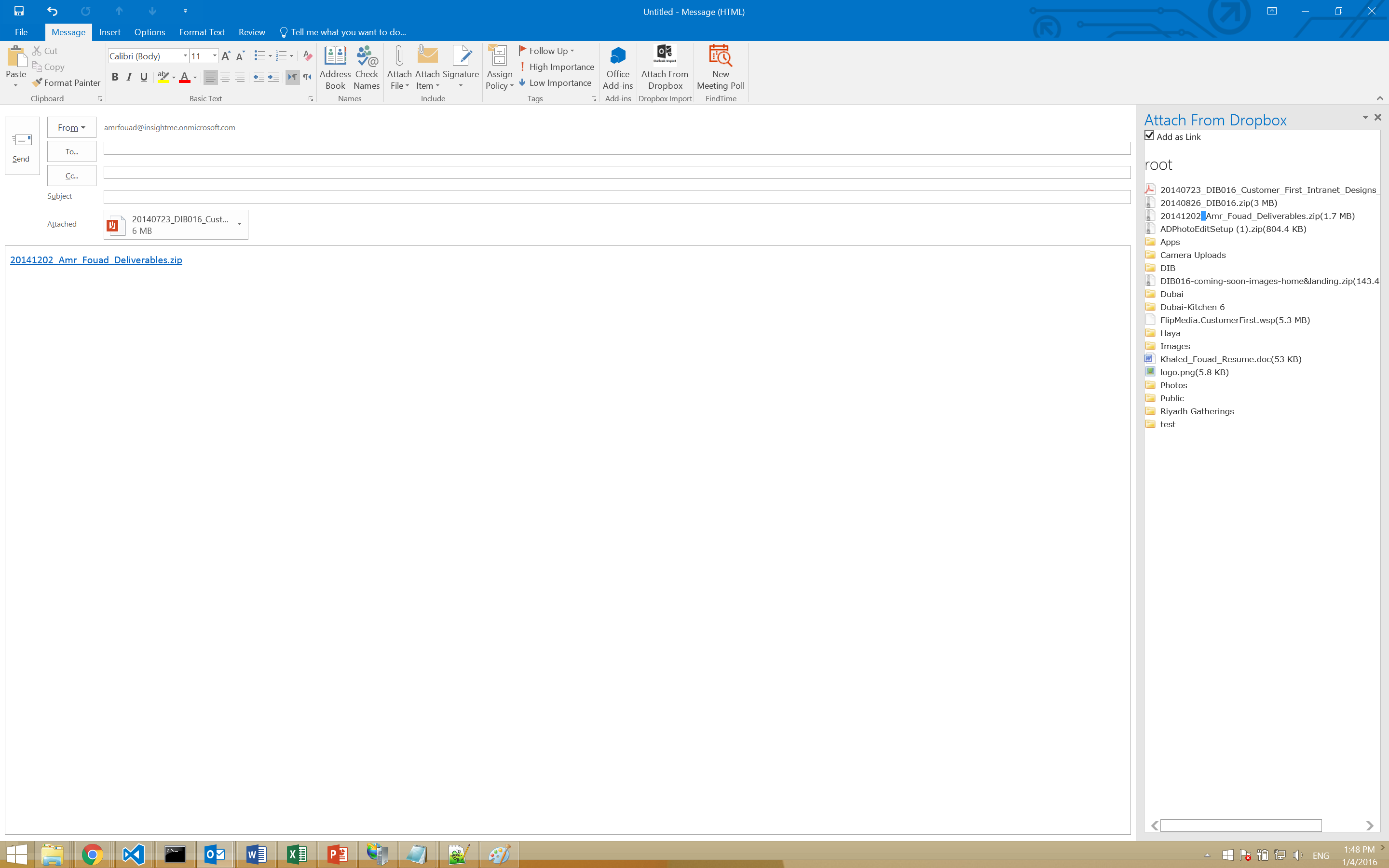Viewport: 1389px width, 868px height.
Task: Toggle left-to-right text direction
Action: [293, 77]
